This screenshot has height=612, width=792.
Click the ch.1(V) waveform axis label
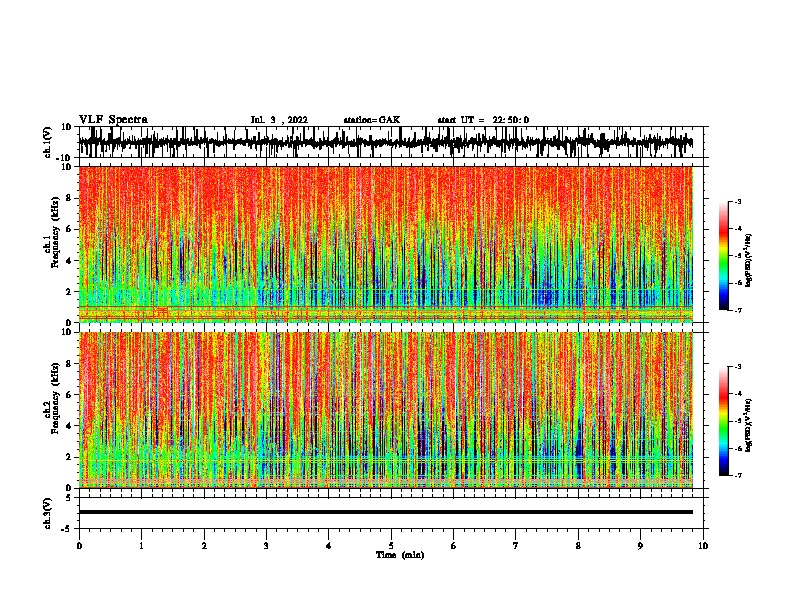[x=48, y=142]
